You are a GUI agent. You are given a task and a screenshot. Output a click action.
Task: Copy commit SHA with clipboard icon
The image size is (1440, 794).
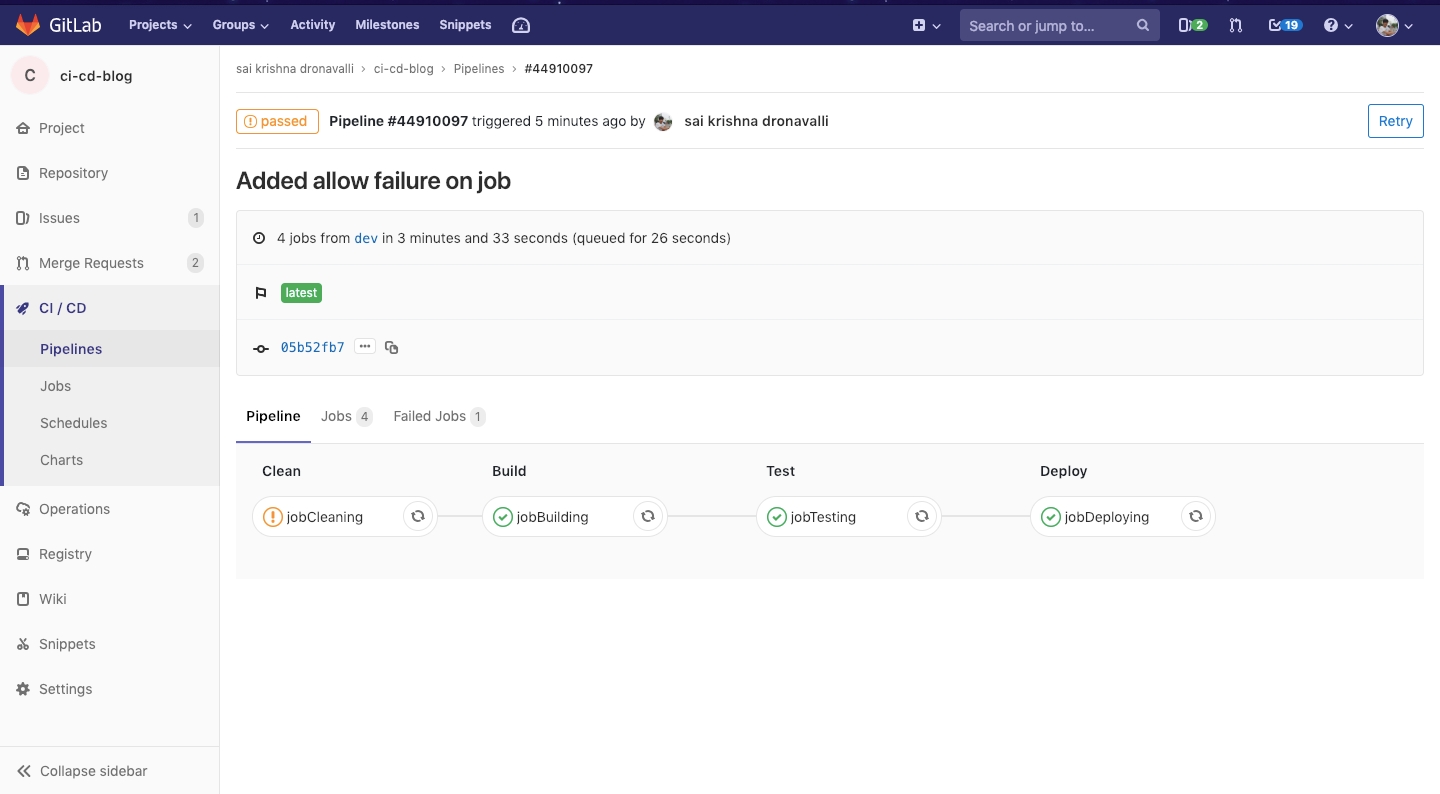tap(392, 348)
